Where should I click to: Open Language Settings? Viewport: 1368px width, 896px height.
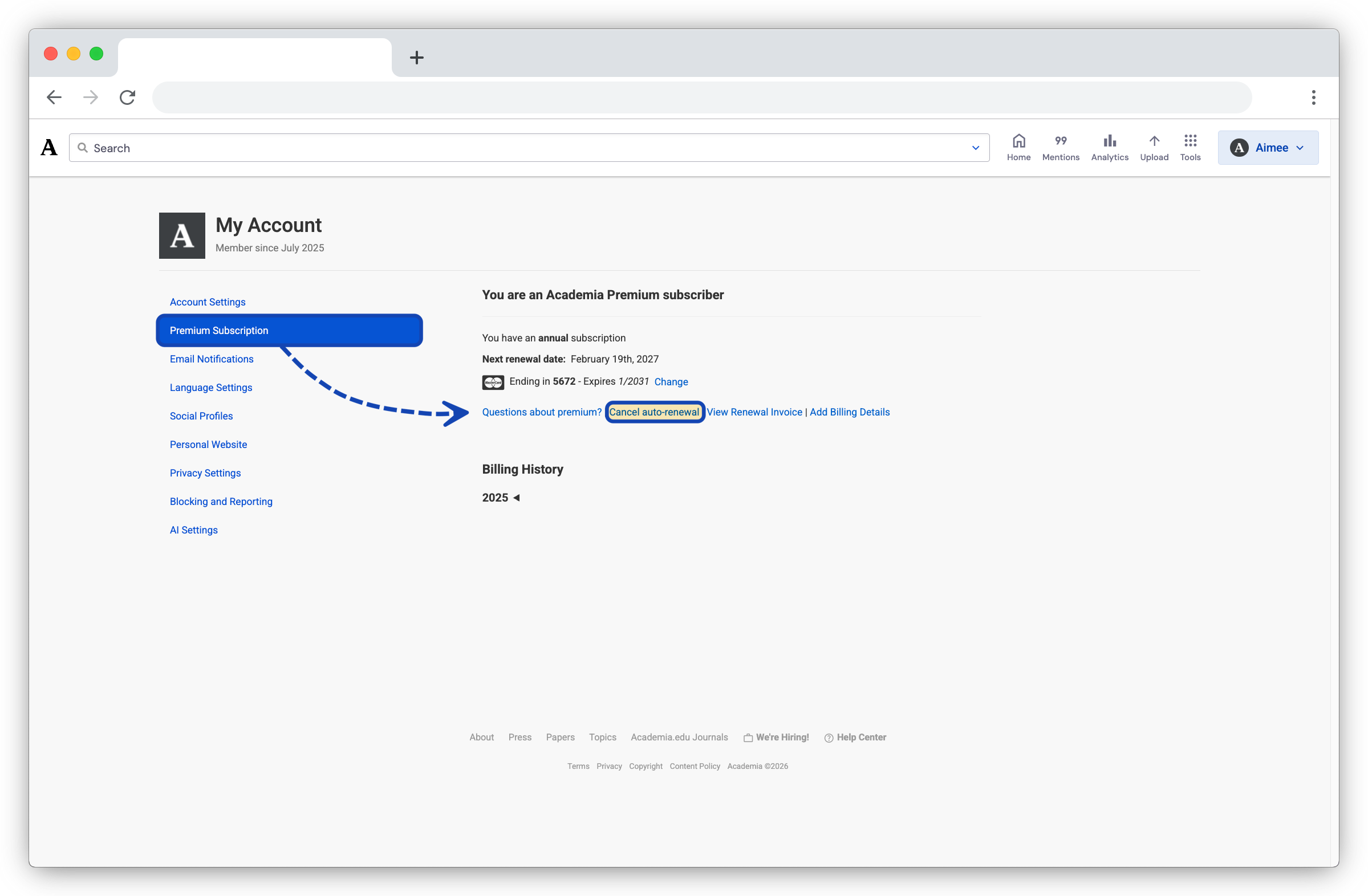[210, 388]
